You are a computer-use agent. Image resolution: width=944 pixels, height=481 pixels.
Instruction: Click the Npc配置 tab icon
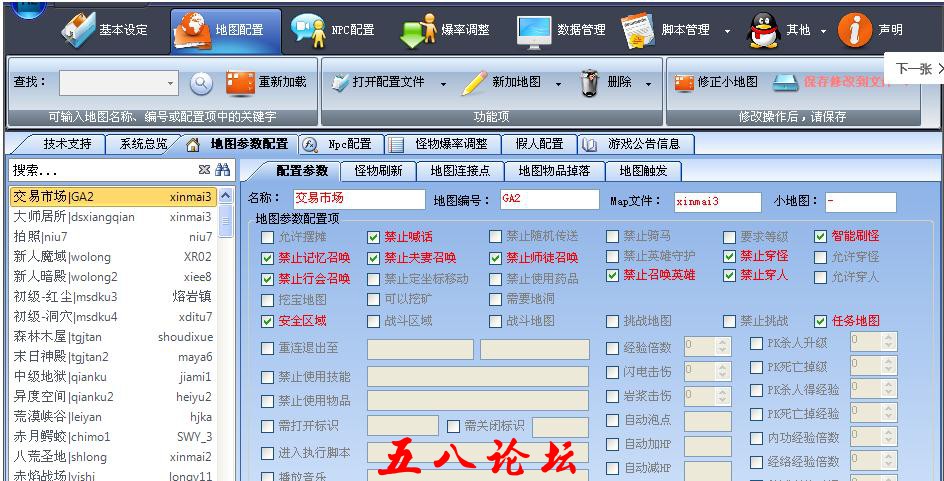[x=309, y=144]
